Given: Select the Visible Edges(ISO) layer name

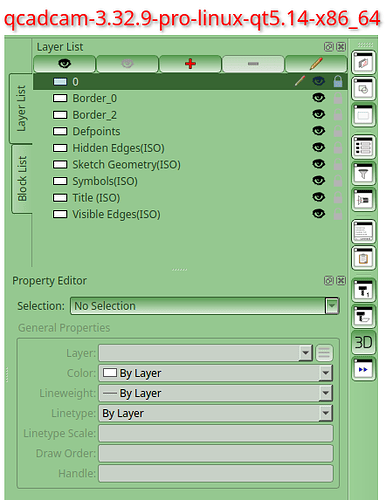Looking at the screenshot, I should (116, 214).
